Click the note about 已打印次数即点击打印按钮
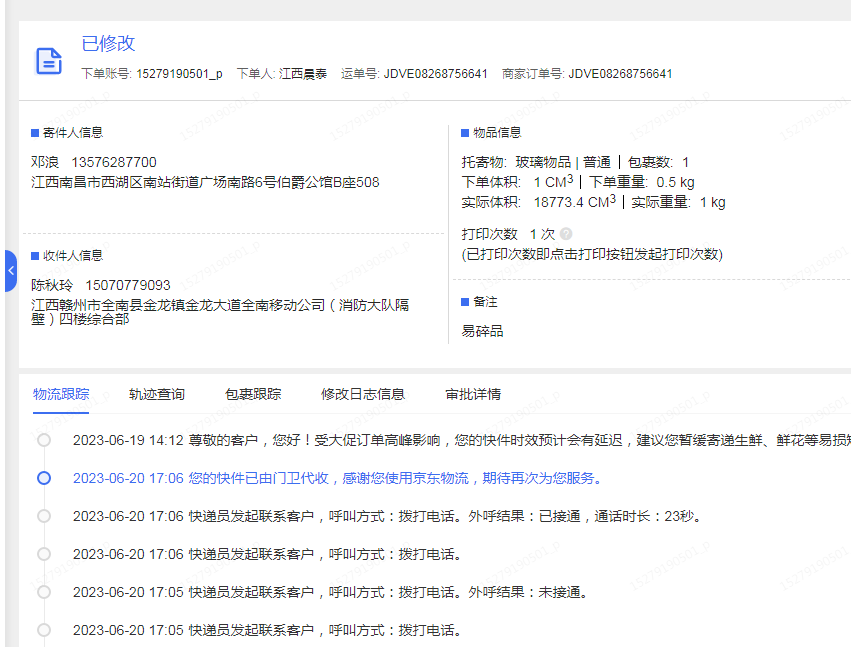The height and width of the screenshot is (647, 851). (x=592, y=254)
